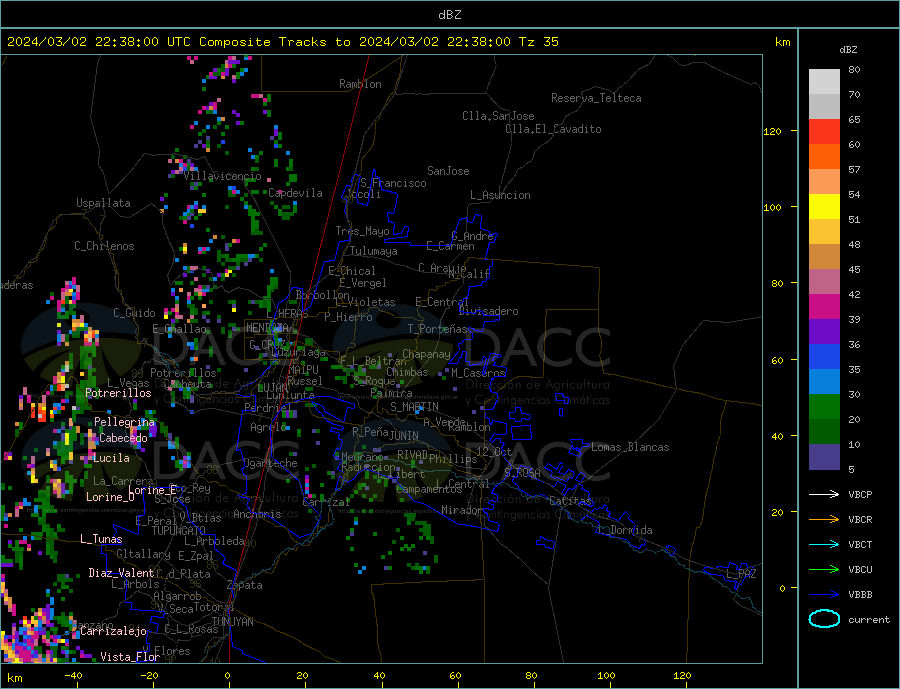This screenshot has width=900, height=689.
Task: Click the Pellegrina label on map
Action: click(x=125, y=422)
